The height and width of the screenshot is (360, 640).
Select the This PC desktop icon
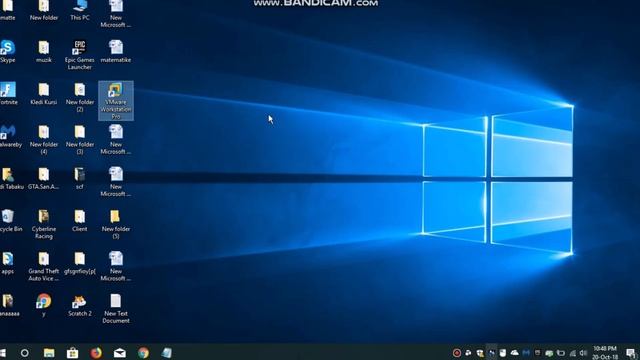(x=80, y=10)
